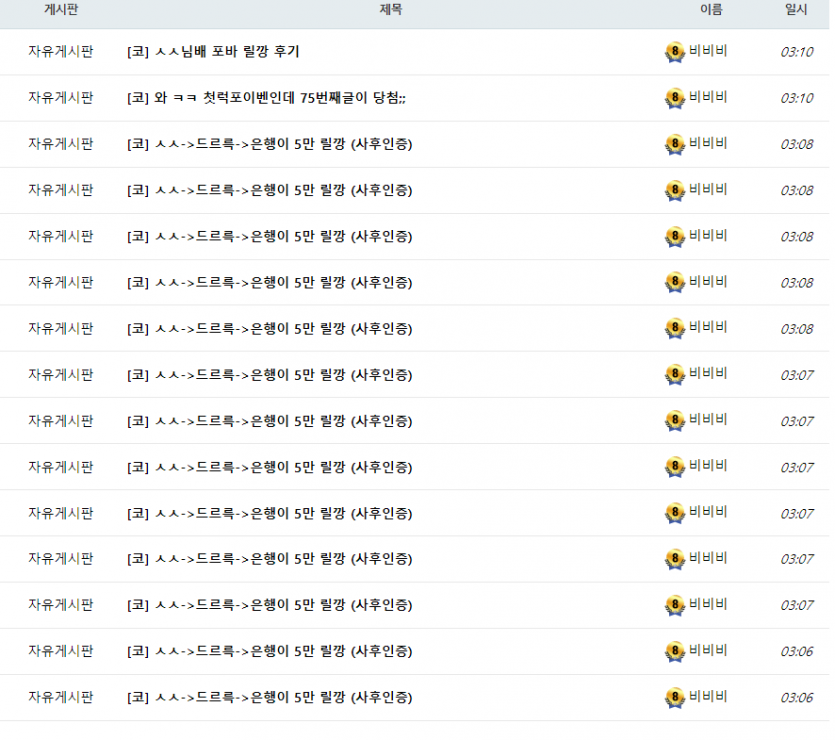Click the 이름 column header
This screenshot has width=835, height=740.
click(x=711, y=10)
